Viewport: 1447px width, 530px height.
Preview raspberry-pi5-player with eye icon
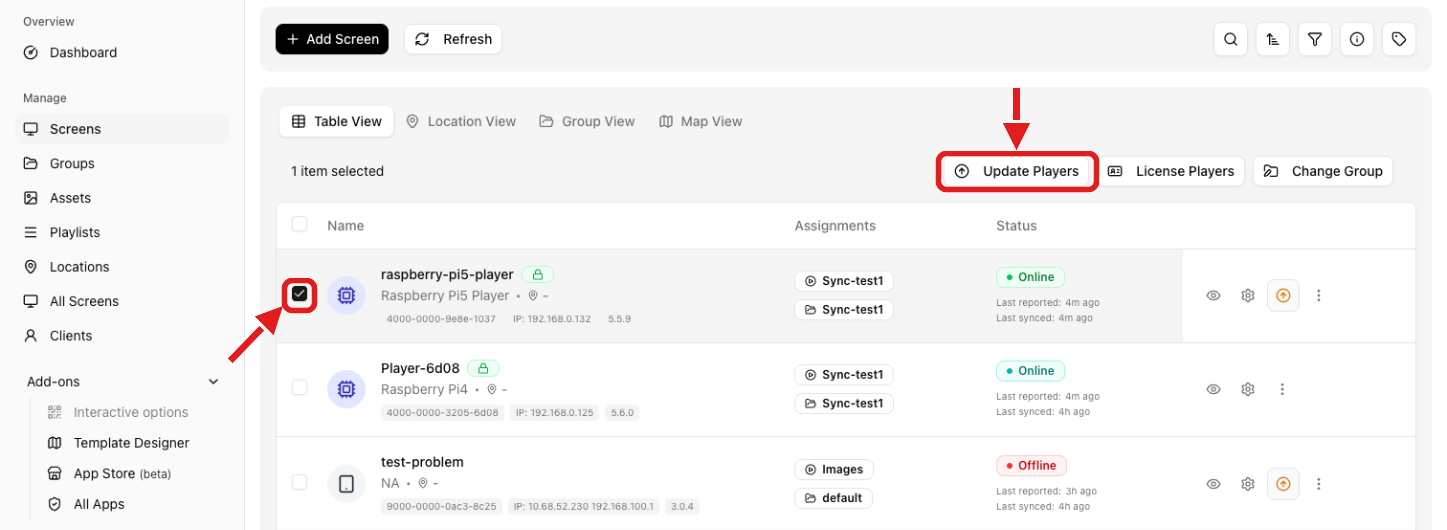point(1213,296)
